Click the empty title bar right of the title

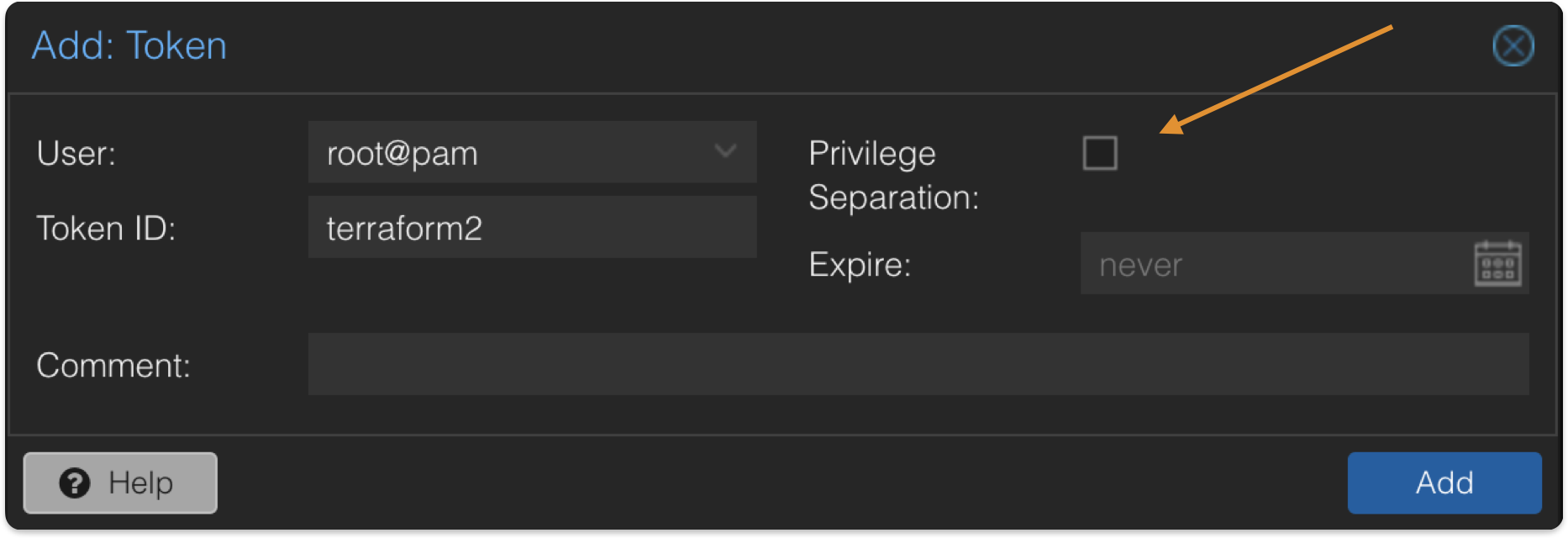point(840,45)
